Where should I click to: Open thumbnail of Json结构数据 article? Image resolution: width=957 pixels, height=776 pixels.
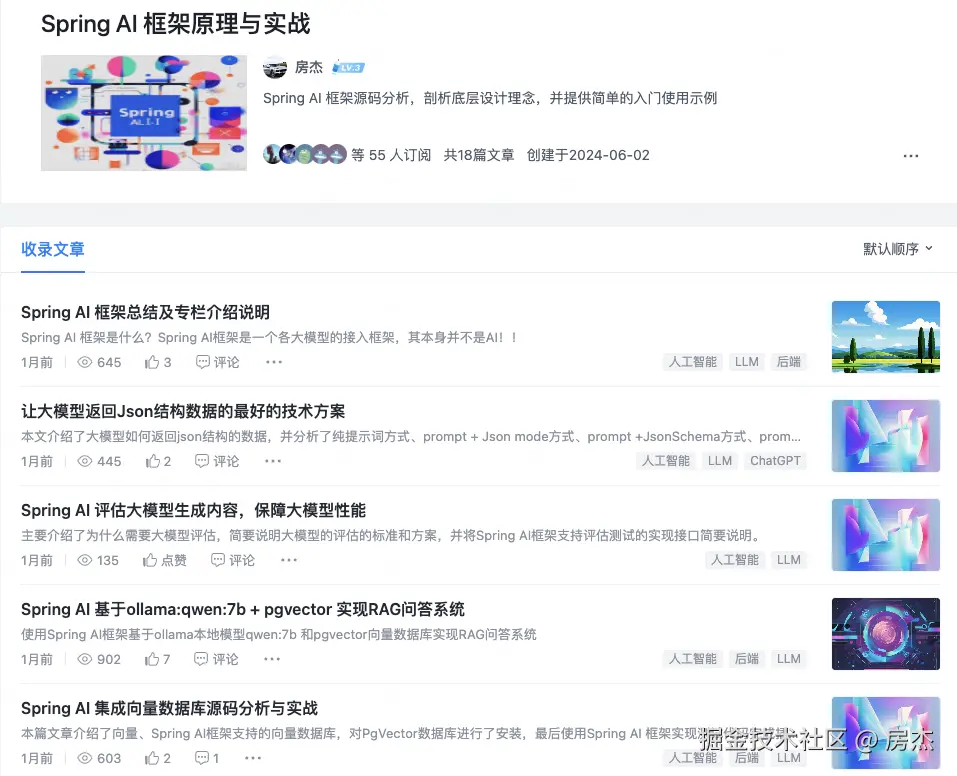click(886, 435)
